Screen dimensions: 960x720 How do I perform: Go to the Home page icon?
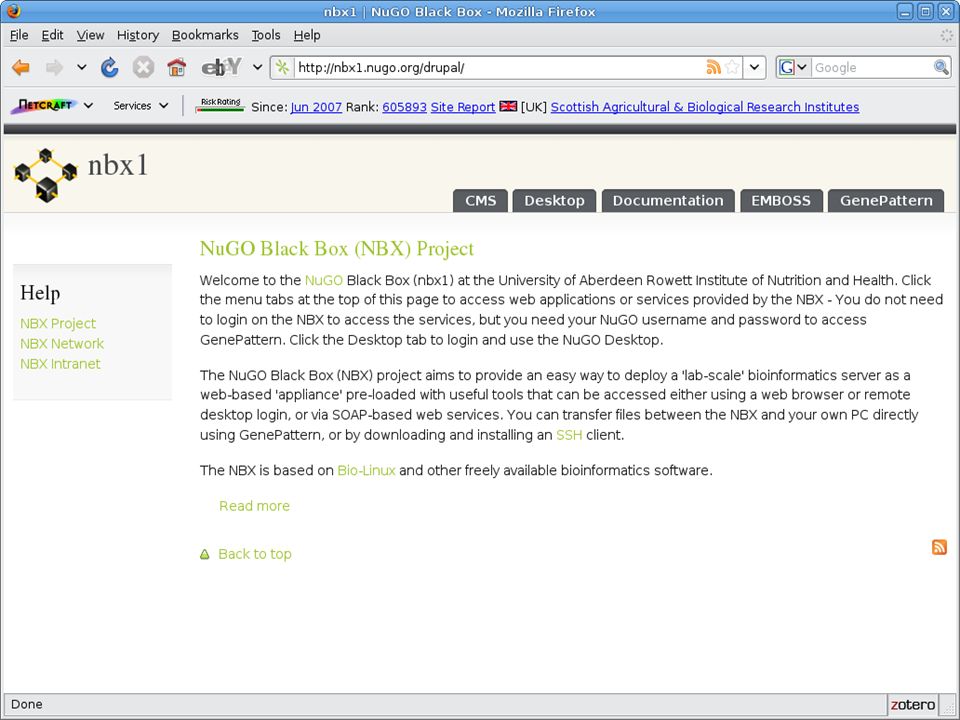point(176,67)
